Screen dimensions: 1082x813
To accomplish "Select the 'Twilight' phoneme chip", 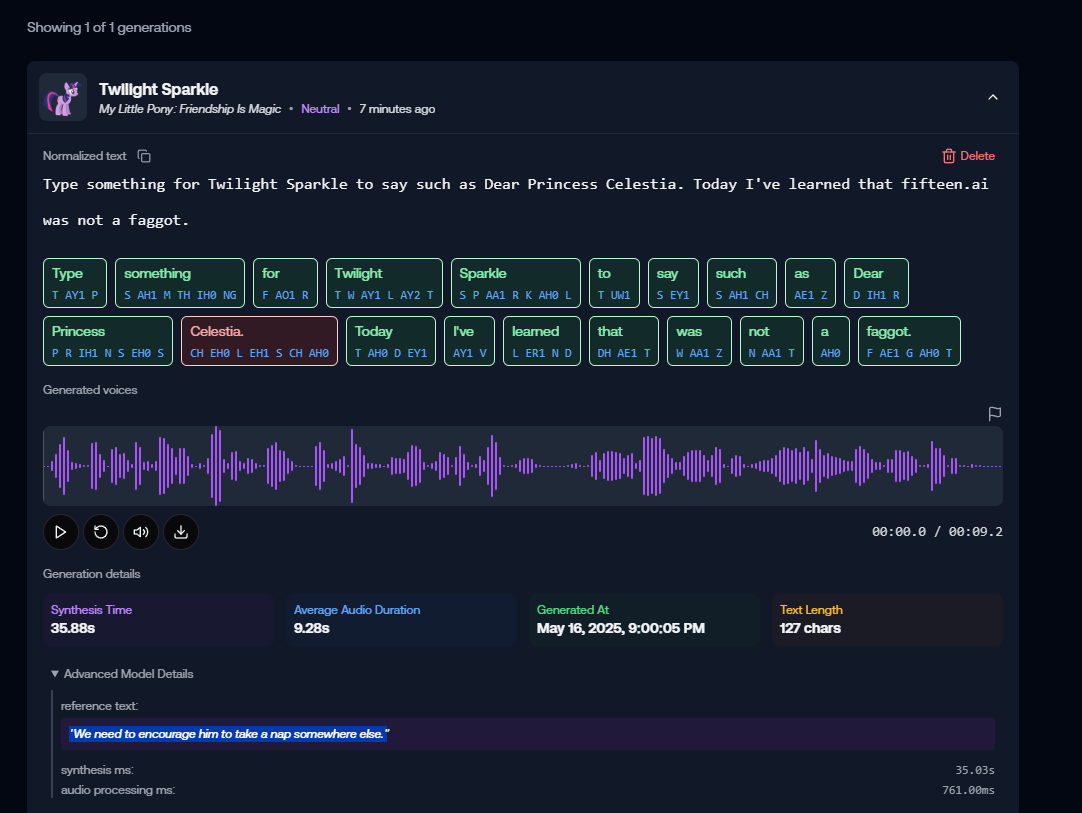I will (384, 283).
